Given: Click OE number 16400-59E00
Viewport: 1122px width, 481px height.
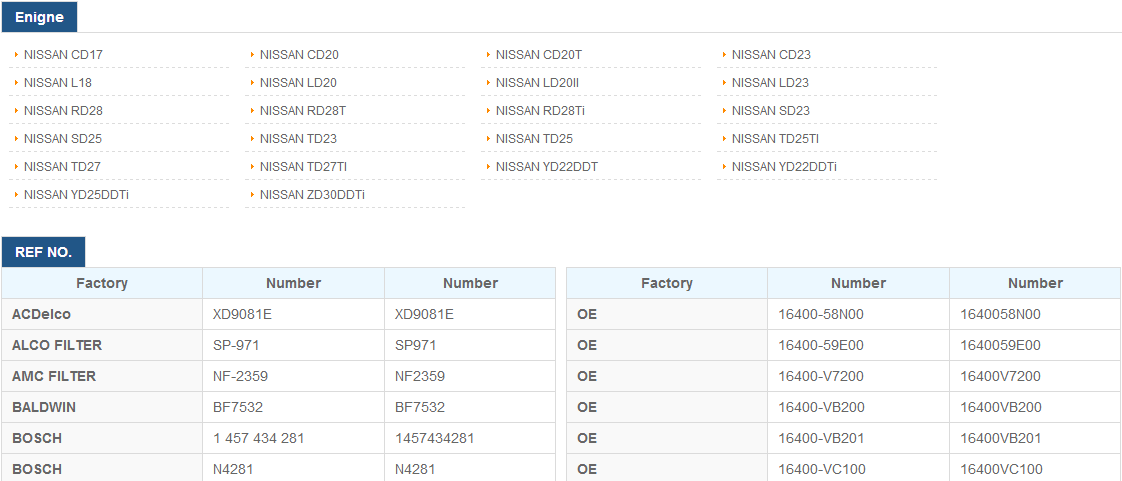Looking at the screenshot, I should click(859, 345).
